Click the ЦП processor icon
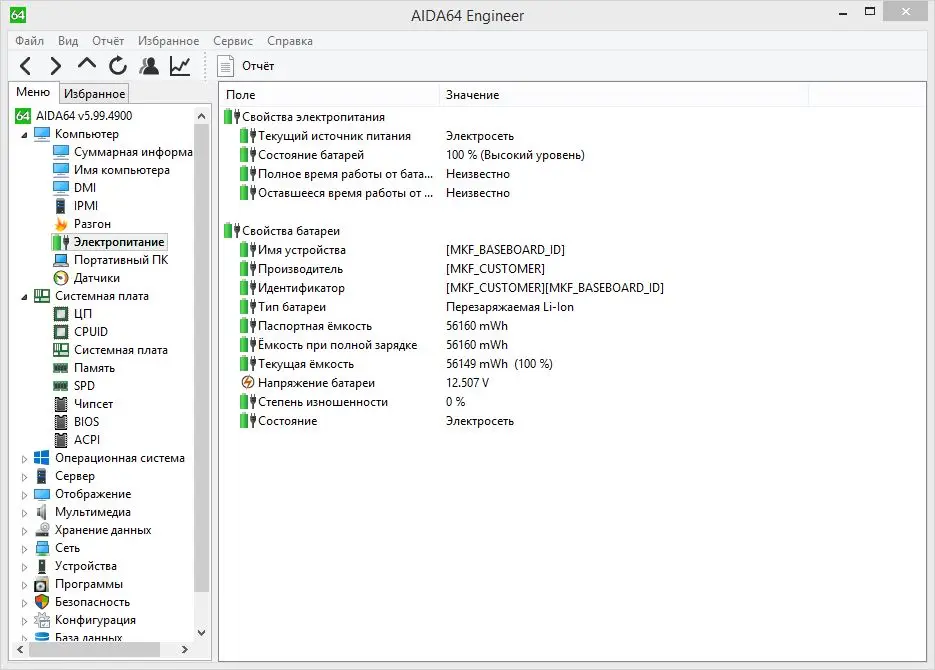The image size is (935, 670). coord(61,314)
